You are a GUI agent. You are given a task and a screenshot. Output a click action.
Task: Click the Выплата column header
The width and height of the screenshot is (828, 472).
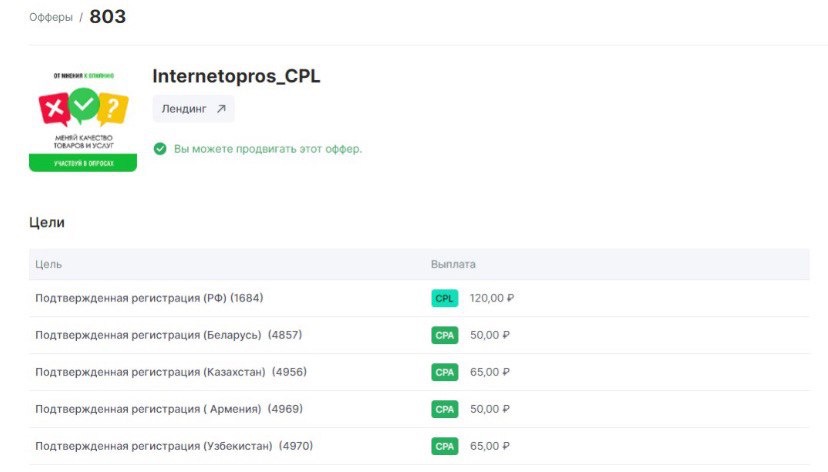[x=453, y=264]
